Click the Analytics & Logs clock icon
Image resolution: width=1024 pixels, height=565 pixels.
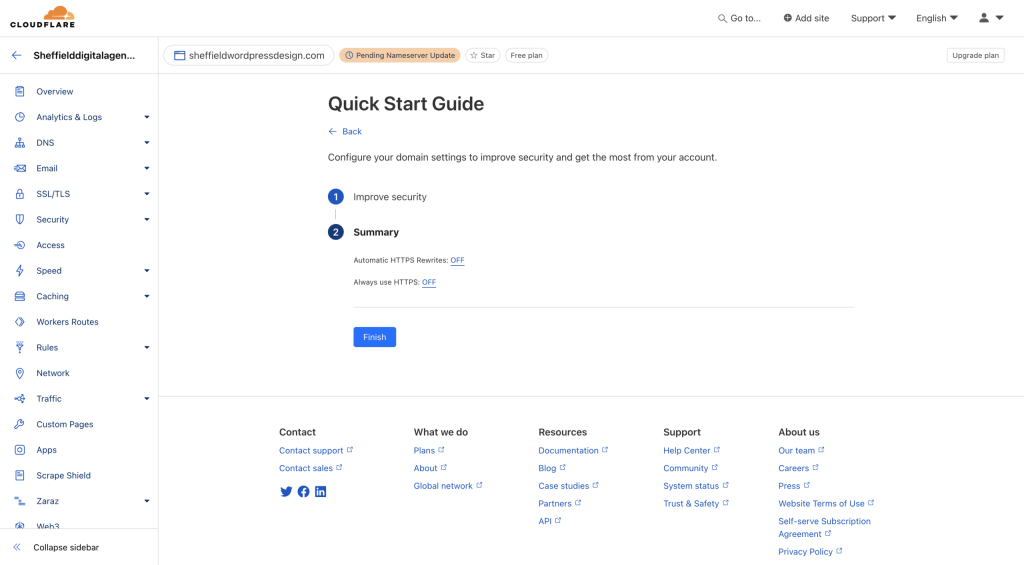coord(20,117)
